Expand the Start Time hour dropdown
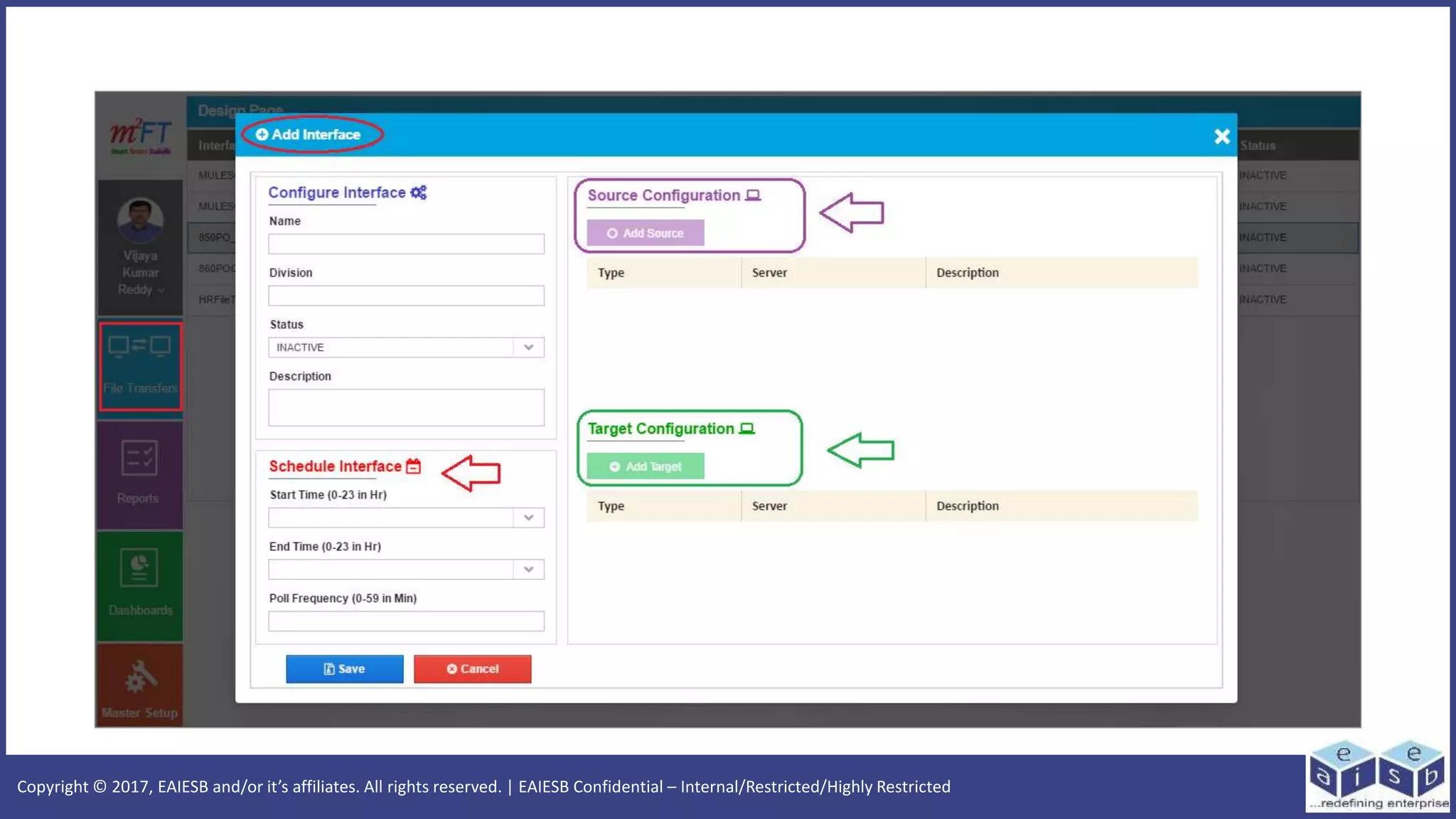The image size is (1456, 819). point(528,518)
